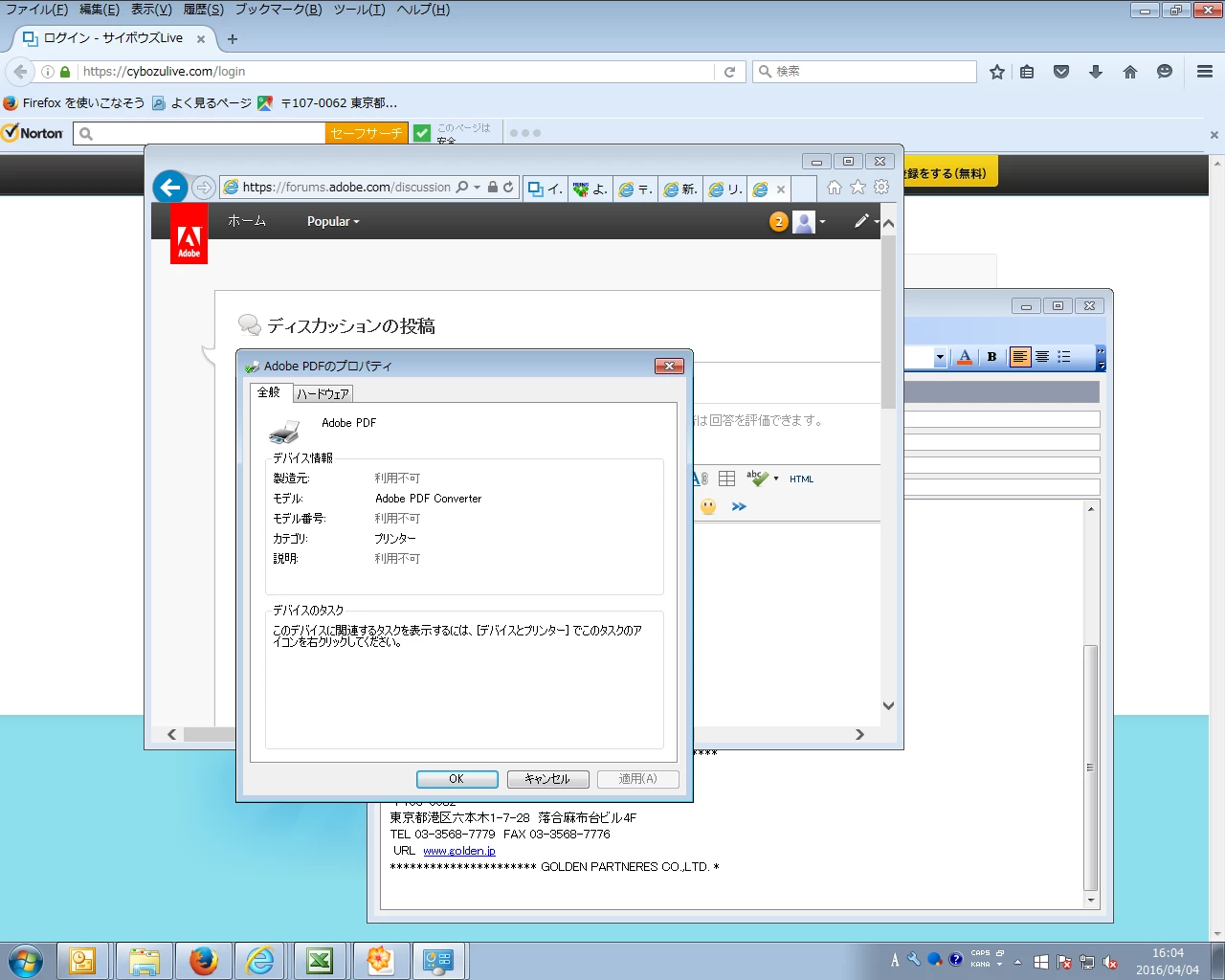Open Firefox bookmarks list icon
This screenshot has height=980, width=1225.
(1027, 72)
